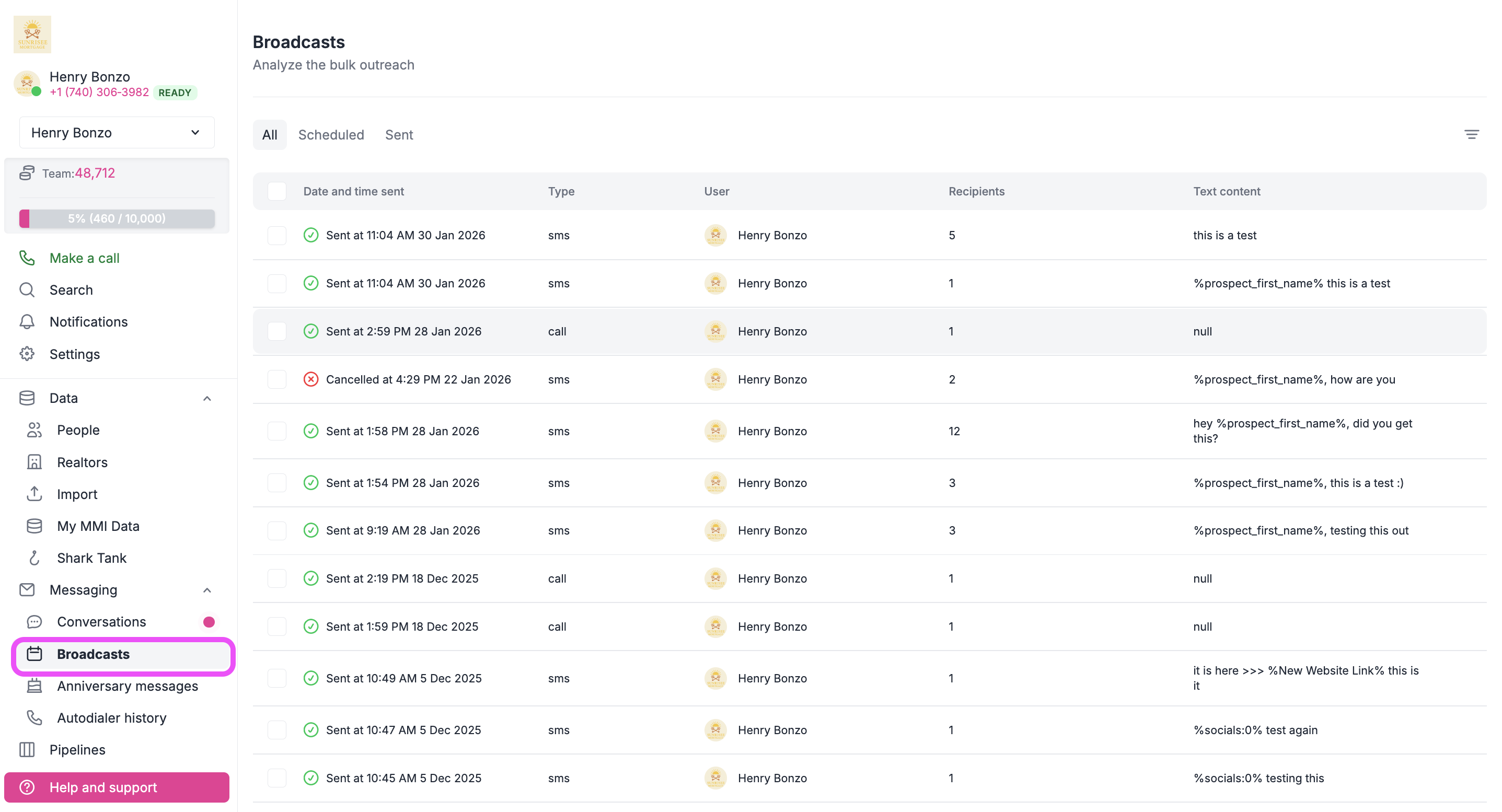Click the Type column header

(561, 191)
